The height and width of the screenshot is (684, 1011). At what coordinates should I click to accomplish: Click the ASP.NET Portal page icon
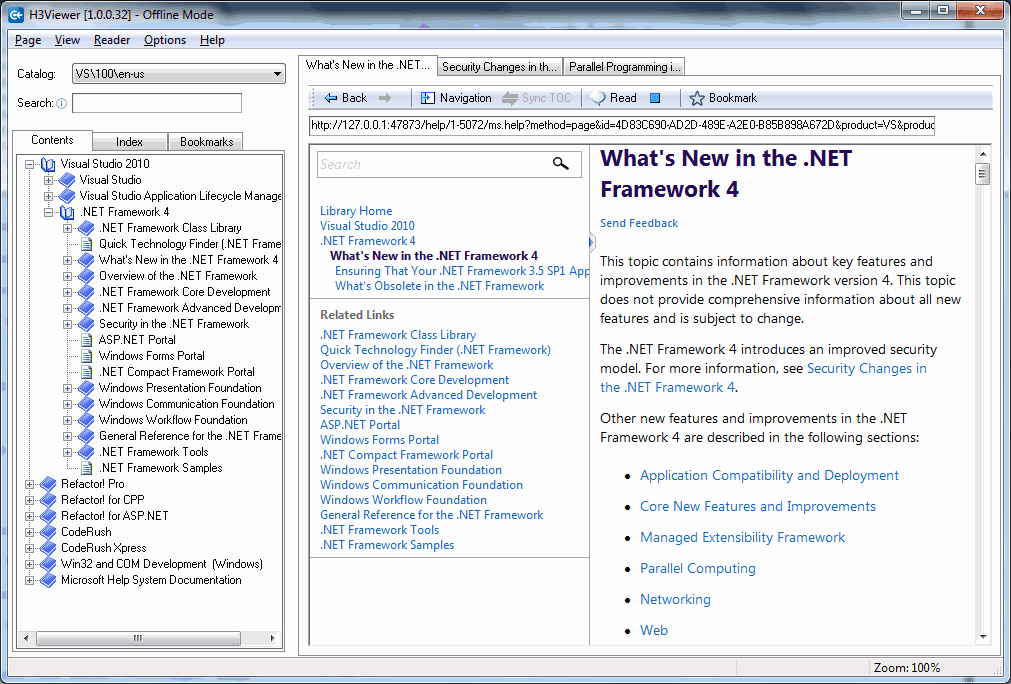click(x=86, y=340)
